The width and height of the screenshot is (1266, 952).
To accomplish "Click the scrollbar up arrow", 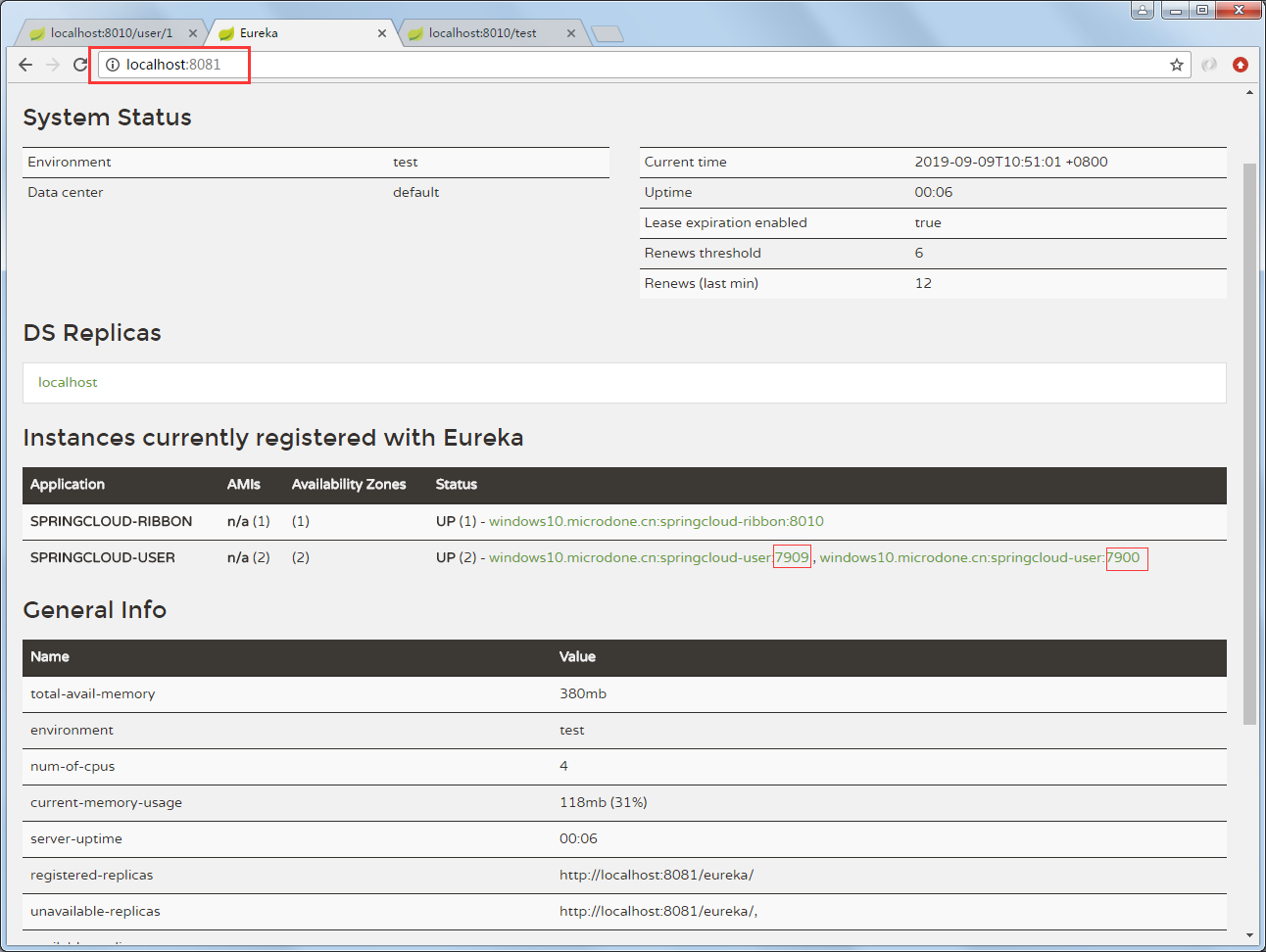I will (x=1249, y=92).
